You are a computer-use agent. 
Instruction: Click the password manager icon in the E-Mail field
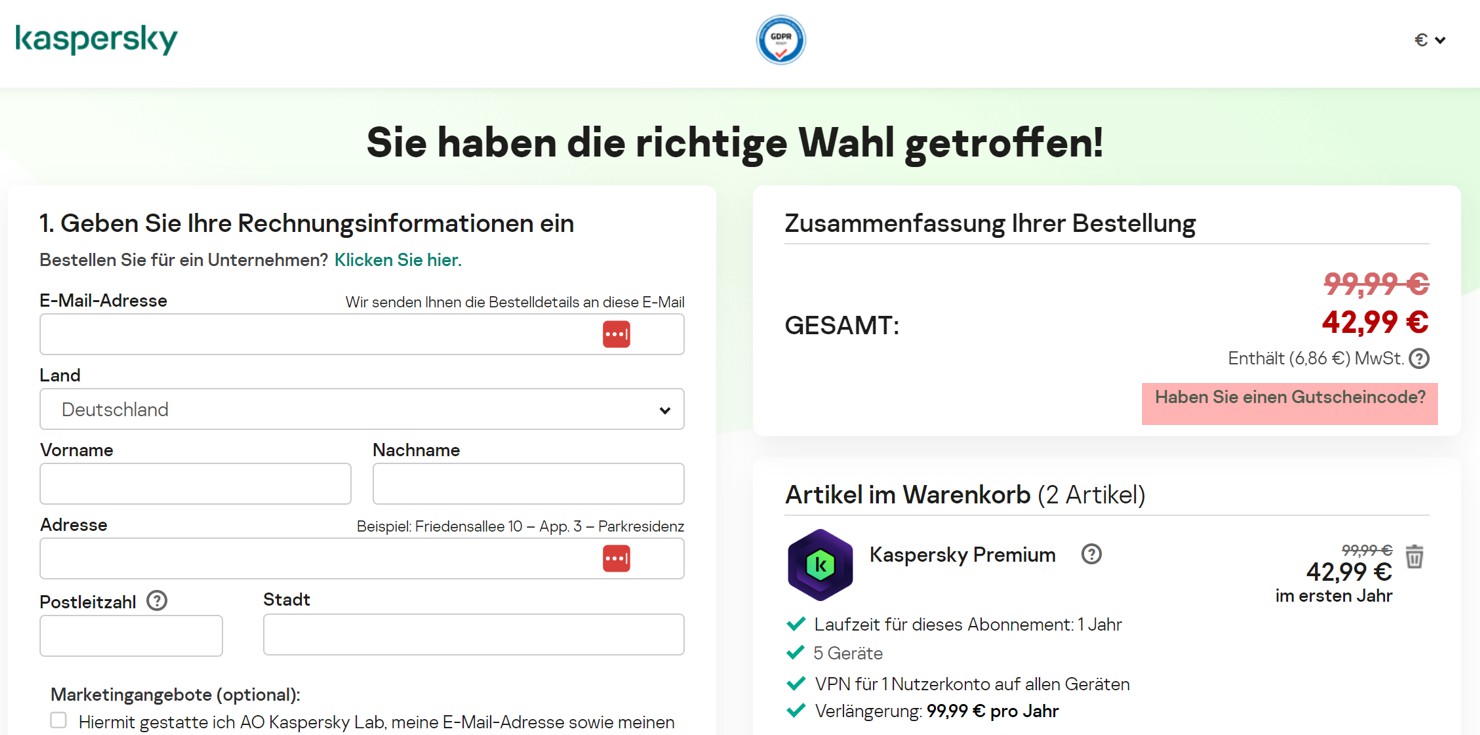click(x=616, y=334)
